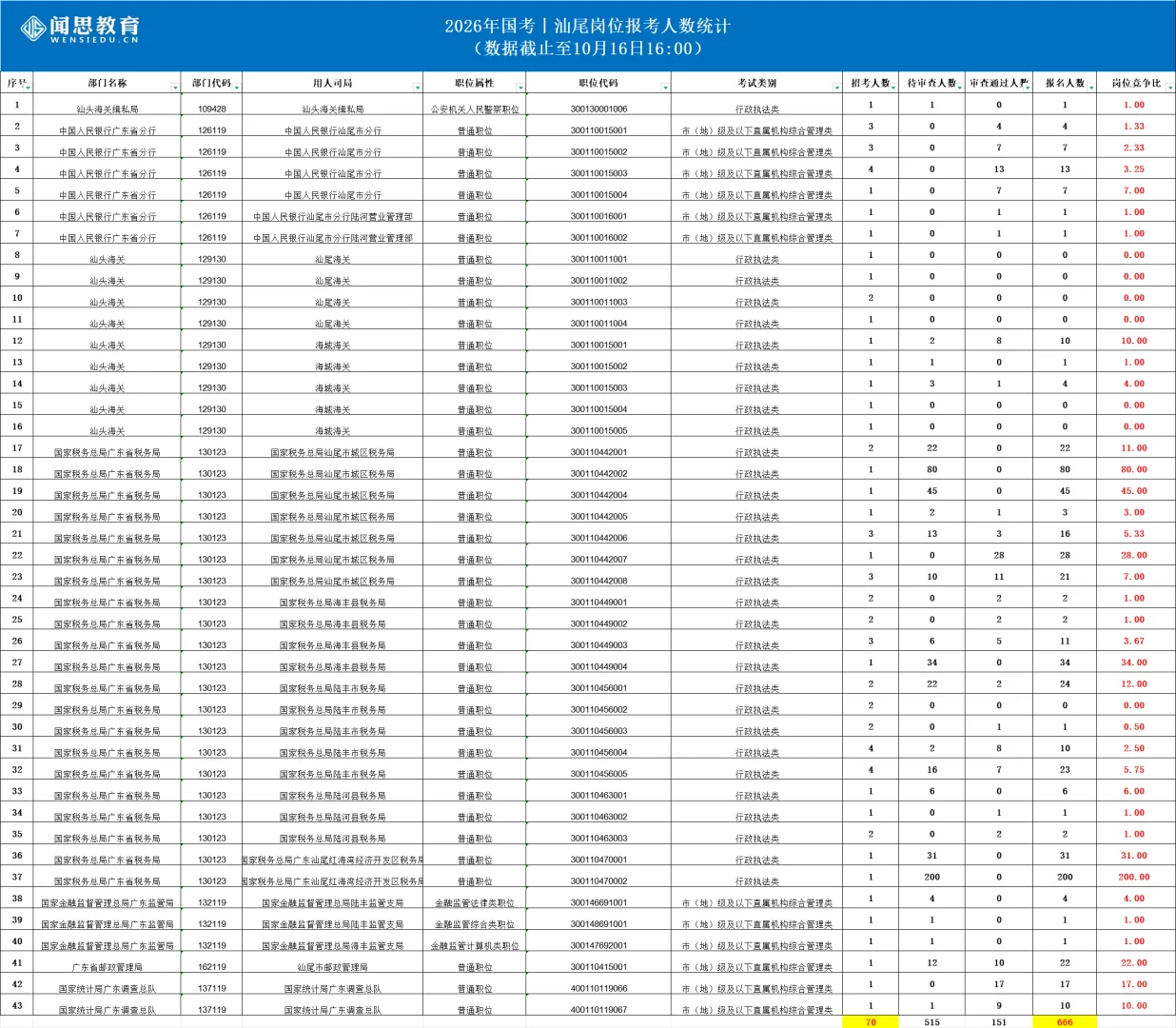
Task: Click the pending review total 515
Action: click(931, 1022)
